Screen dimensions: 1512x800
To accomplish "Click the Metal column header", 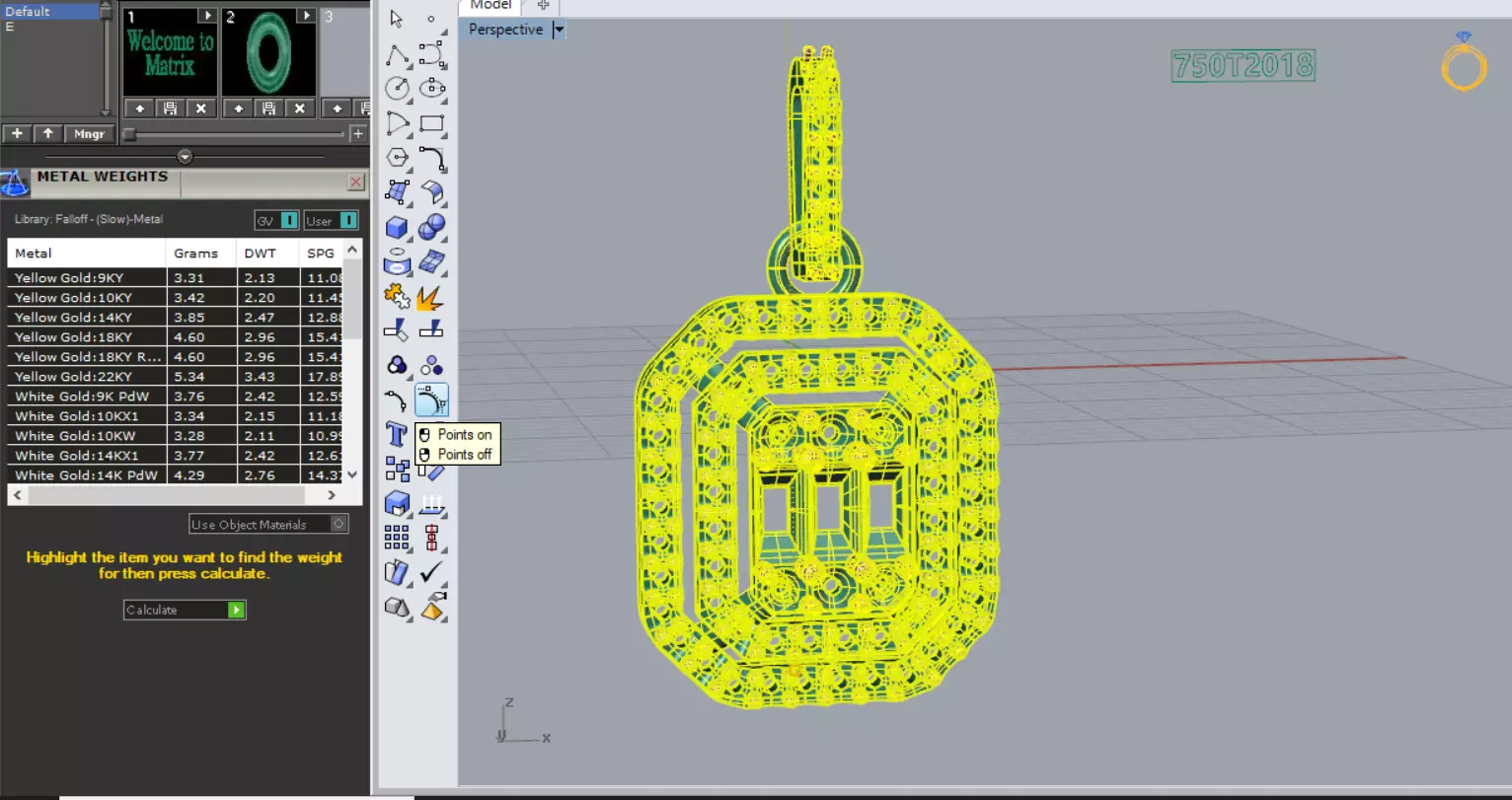I will click(86, 254).
